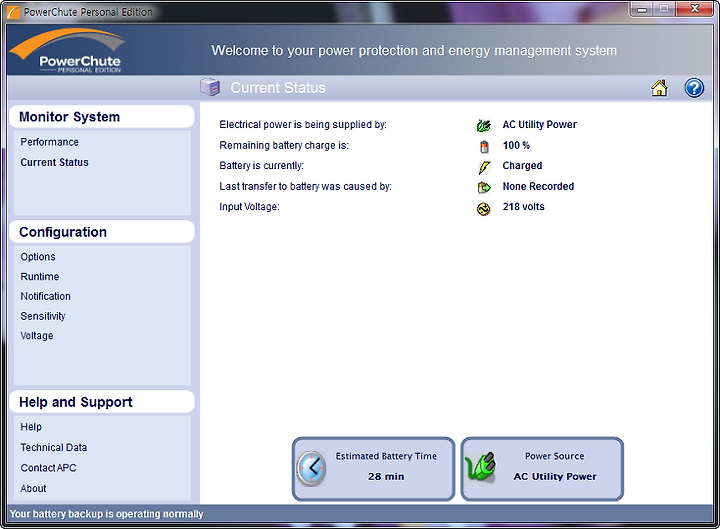720x529 pixels.
Task: Click the 'None Recorded' value
Action: click(538, 186)
